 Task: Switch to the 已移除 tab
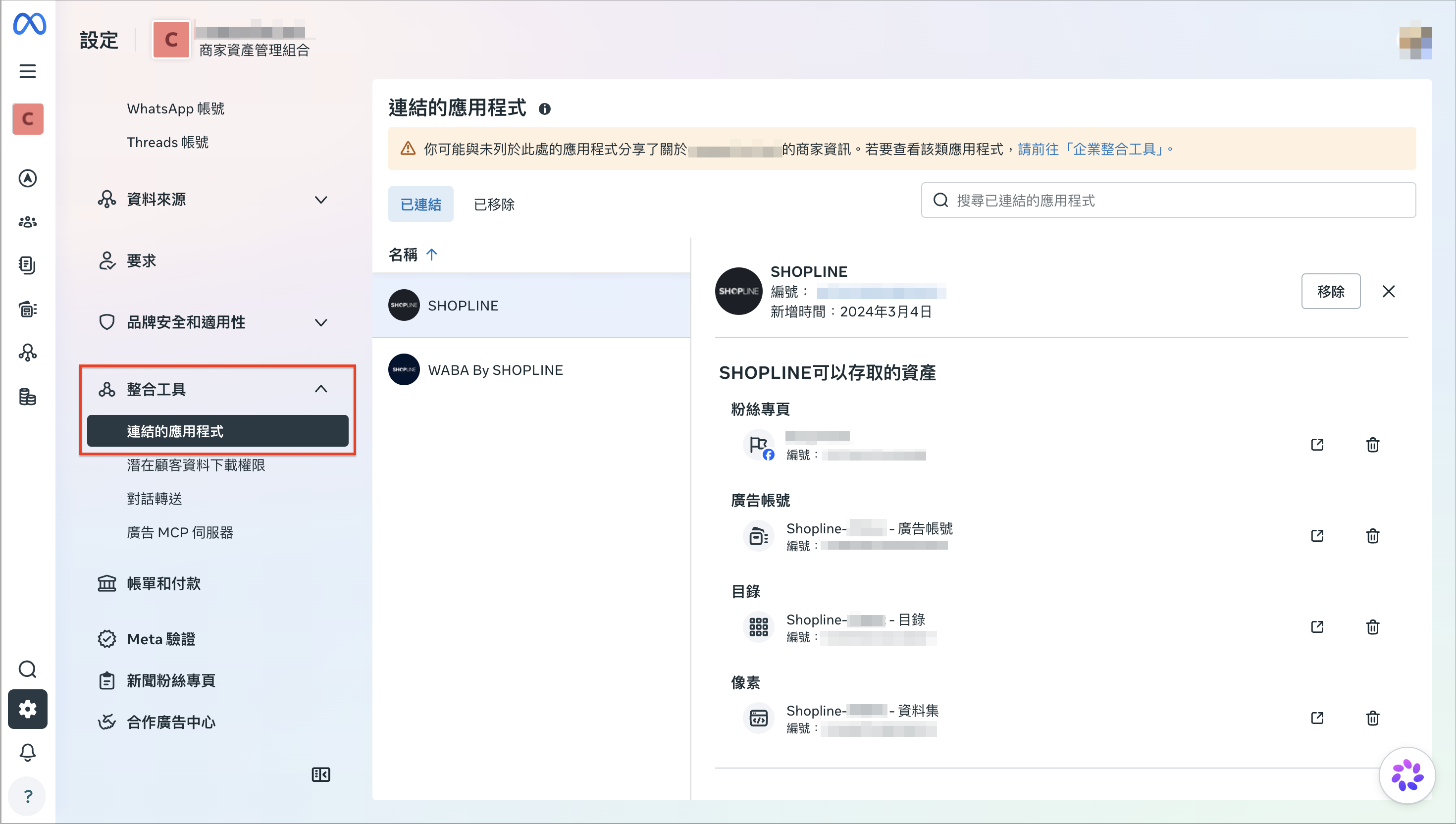click(494, 204)
